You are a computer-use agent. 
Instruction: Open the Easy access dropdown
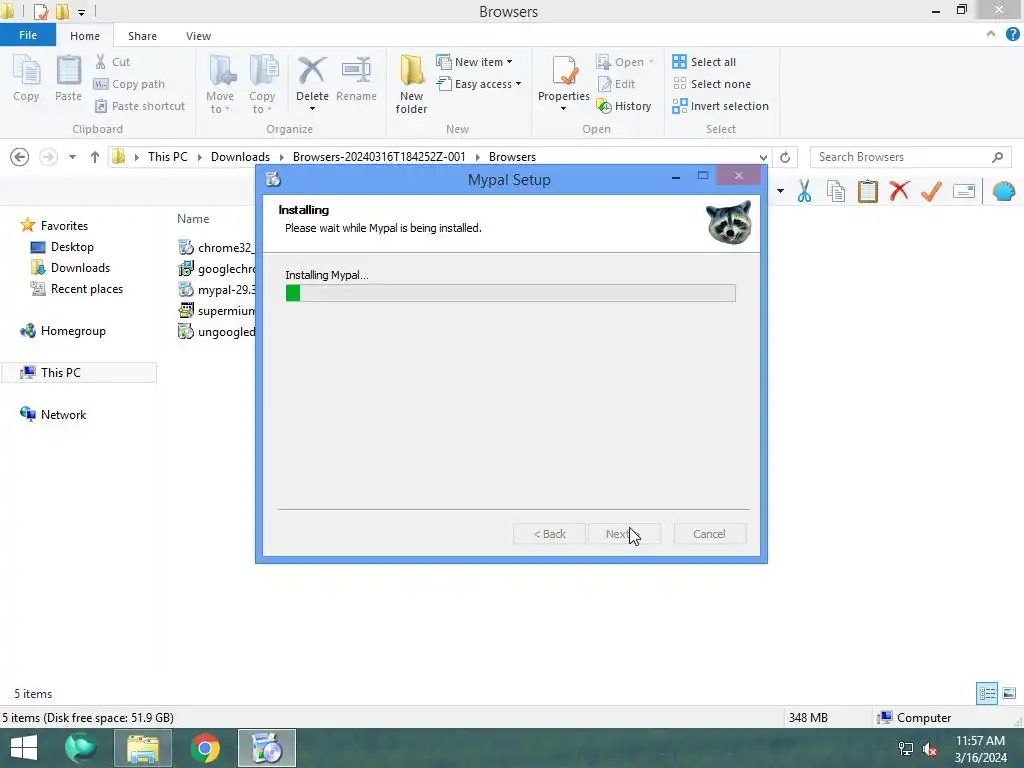[x=479, y=84]
